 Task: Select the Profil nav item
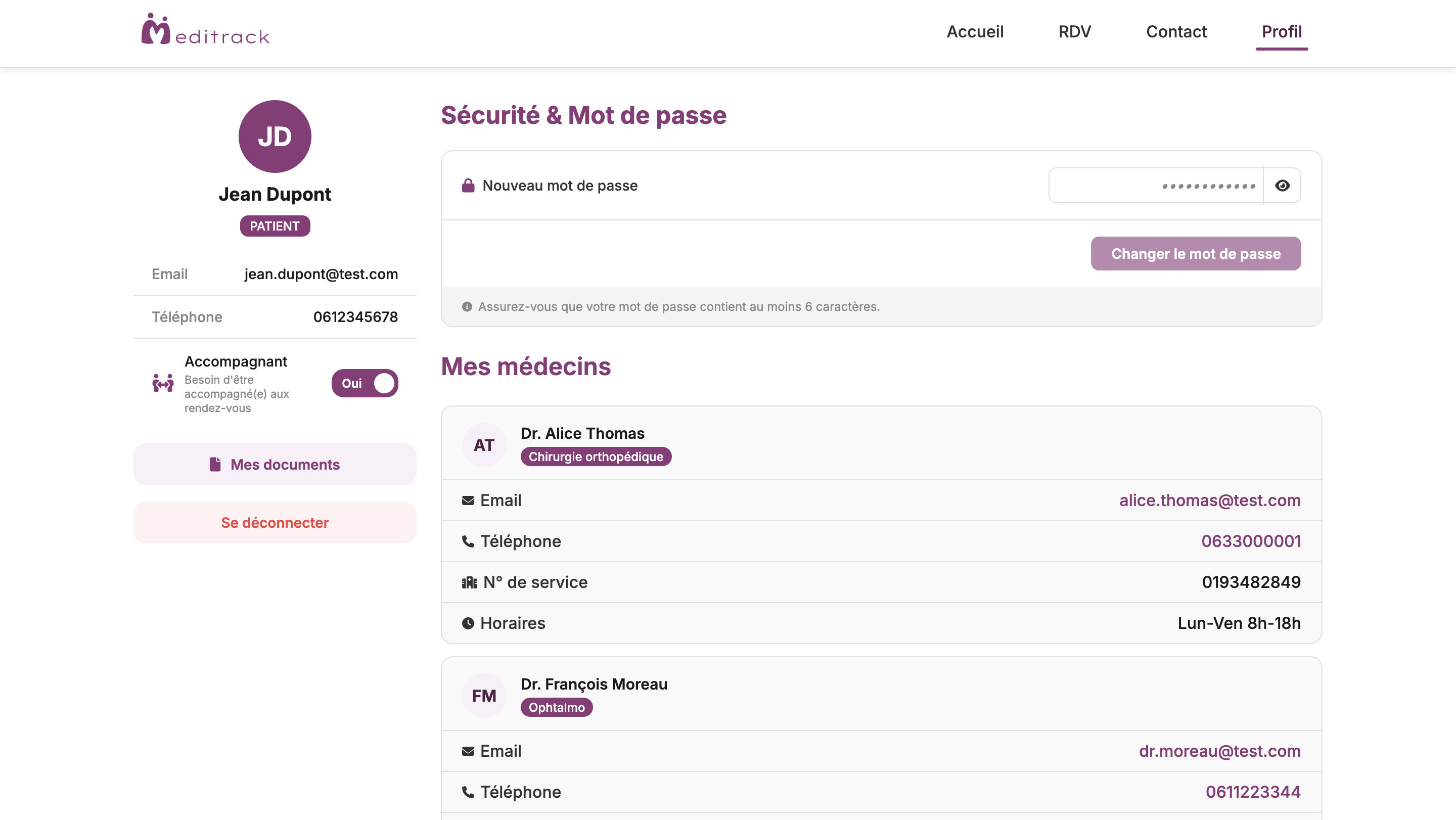pos(1282,32)
